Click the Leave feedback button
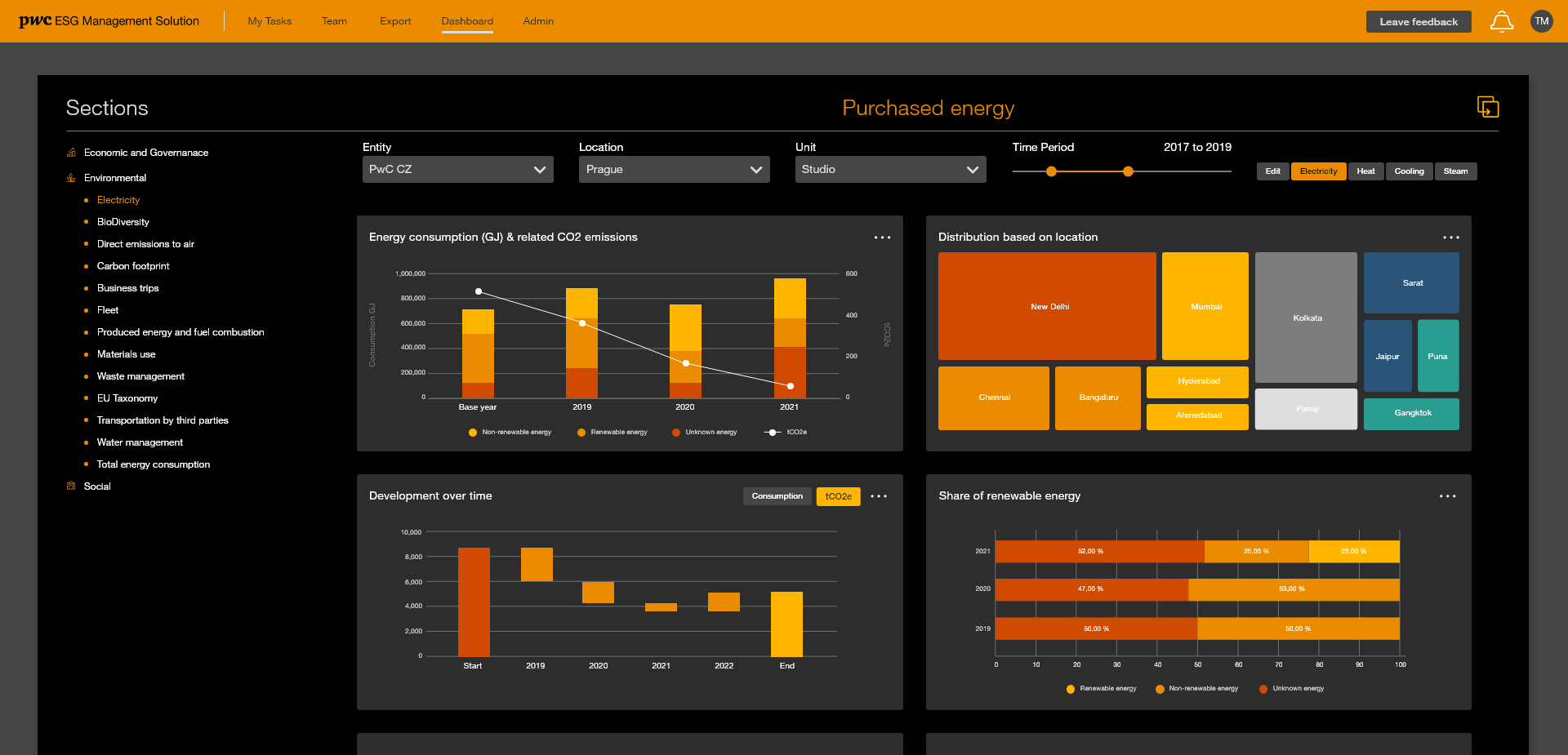Image resolution: width=1568 pixels, height=755 pixels. (x=1419, y=21)
